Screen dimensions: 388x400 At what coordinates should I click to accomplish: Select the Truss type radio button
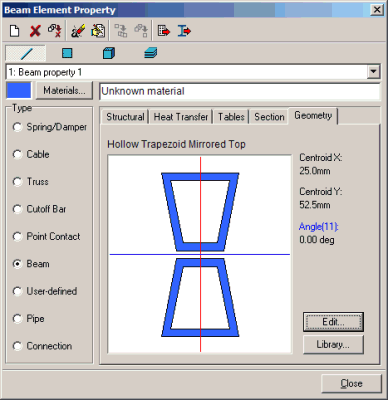tap(17, 182)
